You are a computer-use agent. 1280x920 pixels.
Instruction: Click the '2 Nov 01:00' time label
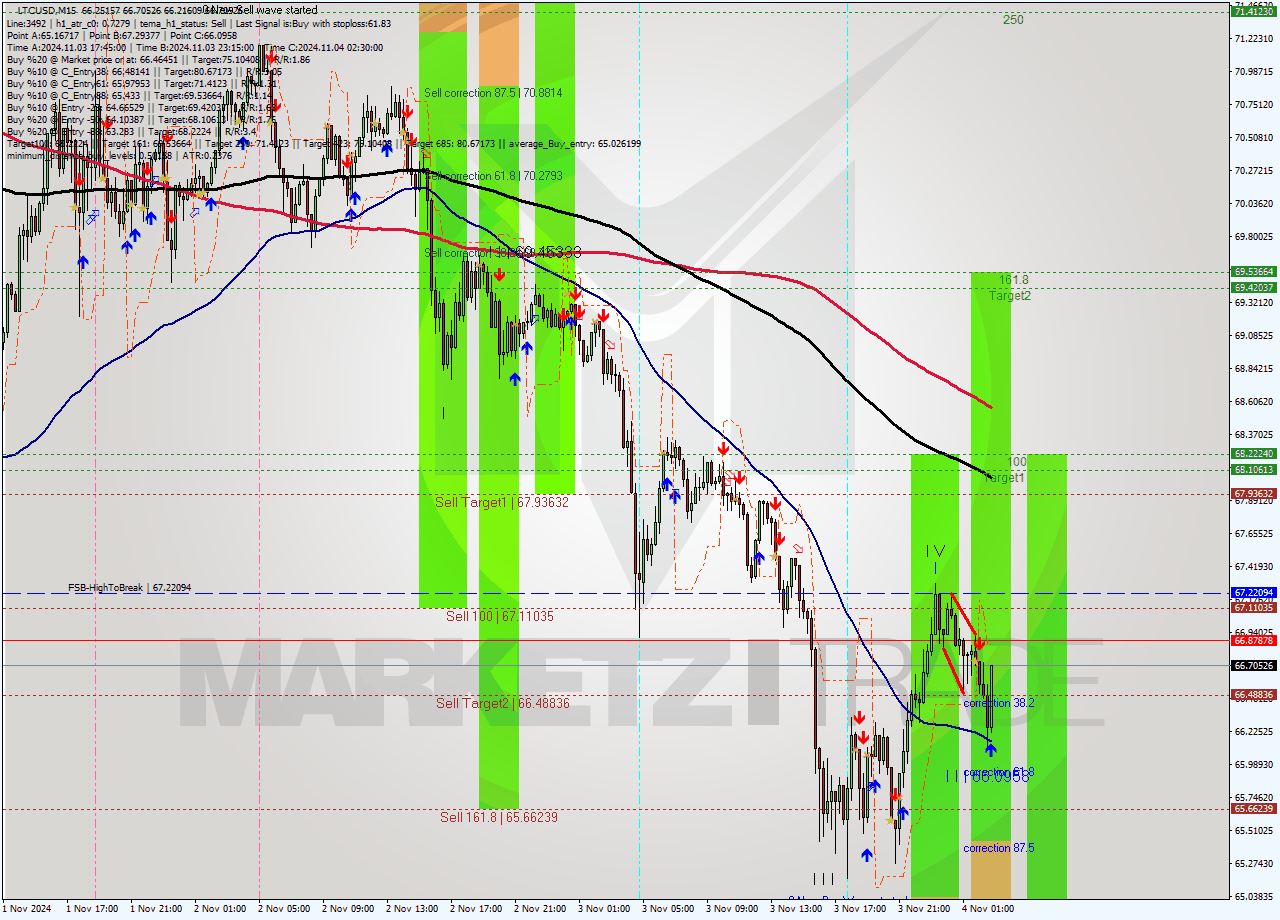click(x=220, y=909)
